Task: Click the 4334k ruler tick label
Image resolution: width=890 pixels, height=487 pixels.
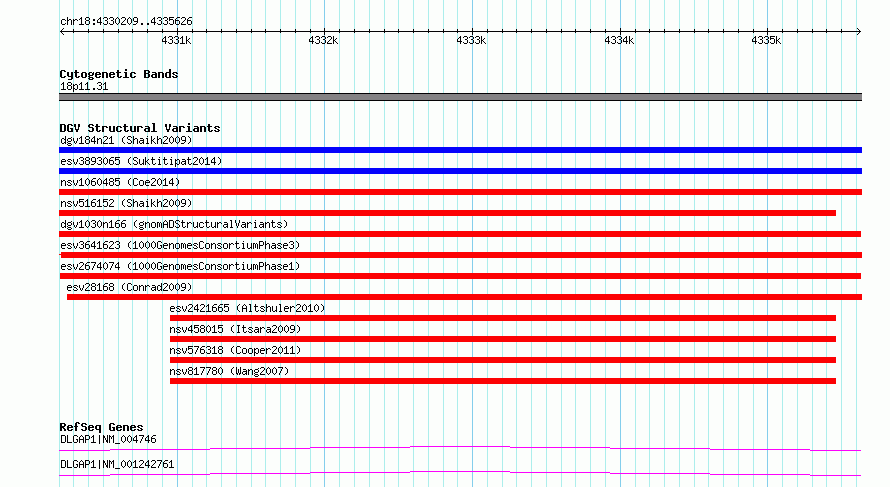Action: point(619,40)
